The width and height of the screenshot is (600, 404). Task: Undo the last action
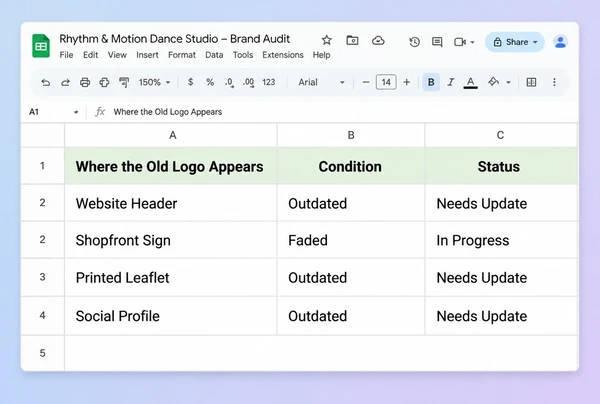tap(46, 82)
